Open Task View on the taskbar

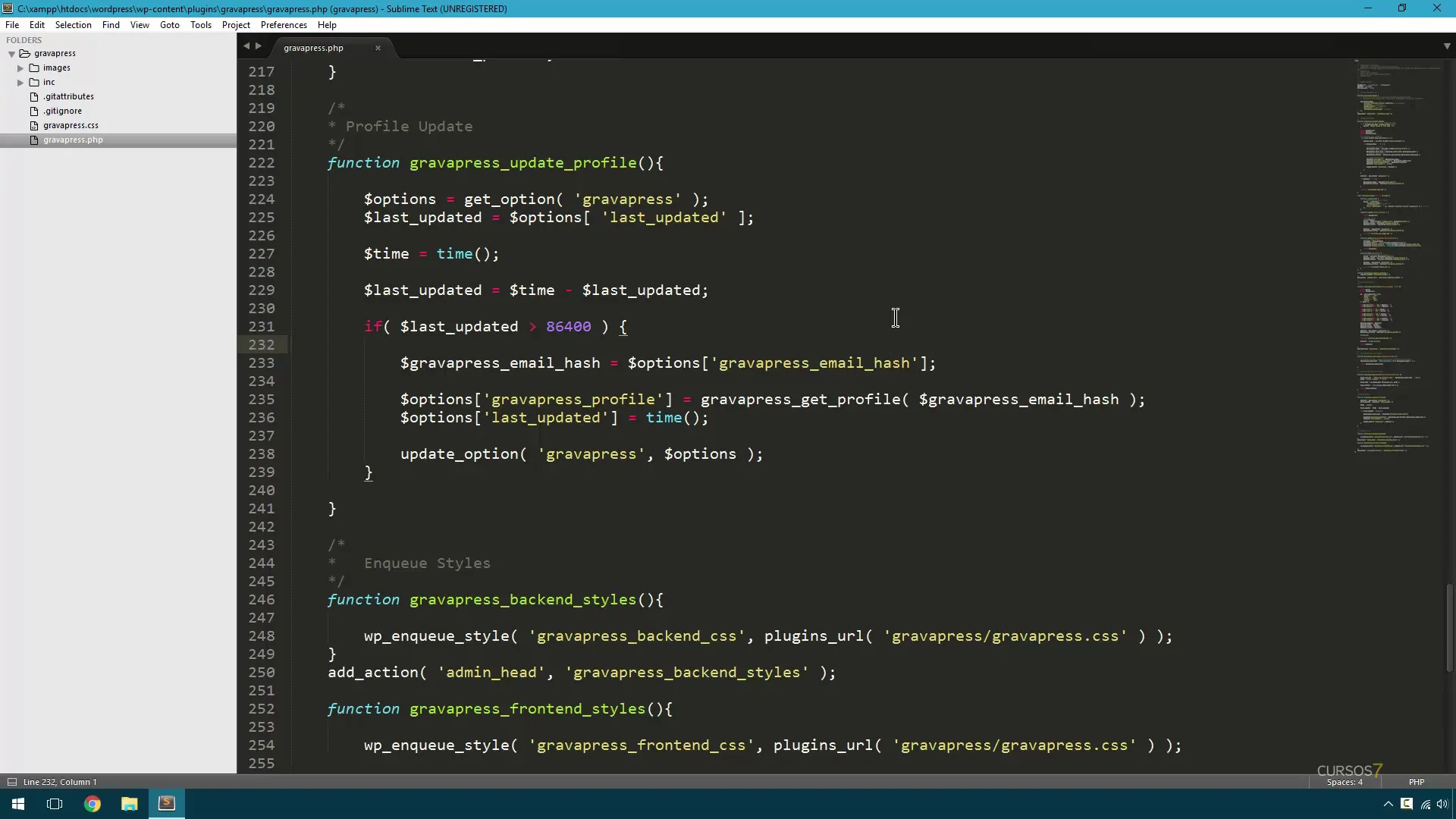(55, 804)
